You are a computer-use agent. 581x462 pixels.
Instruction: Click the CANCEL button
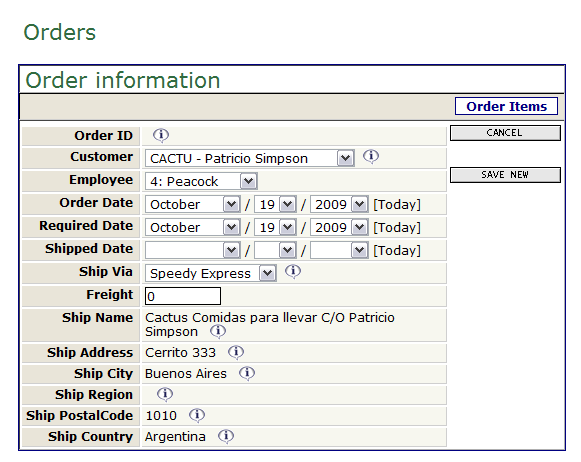[x=505, y=133]
